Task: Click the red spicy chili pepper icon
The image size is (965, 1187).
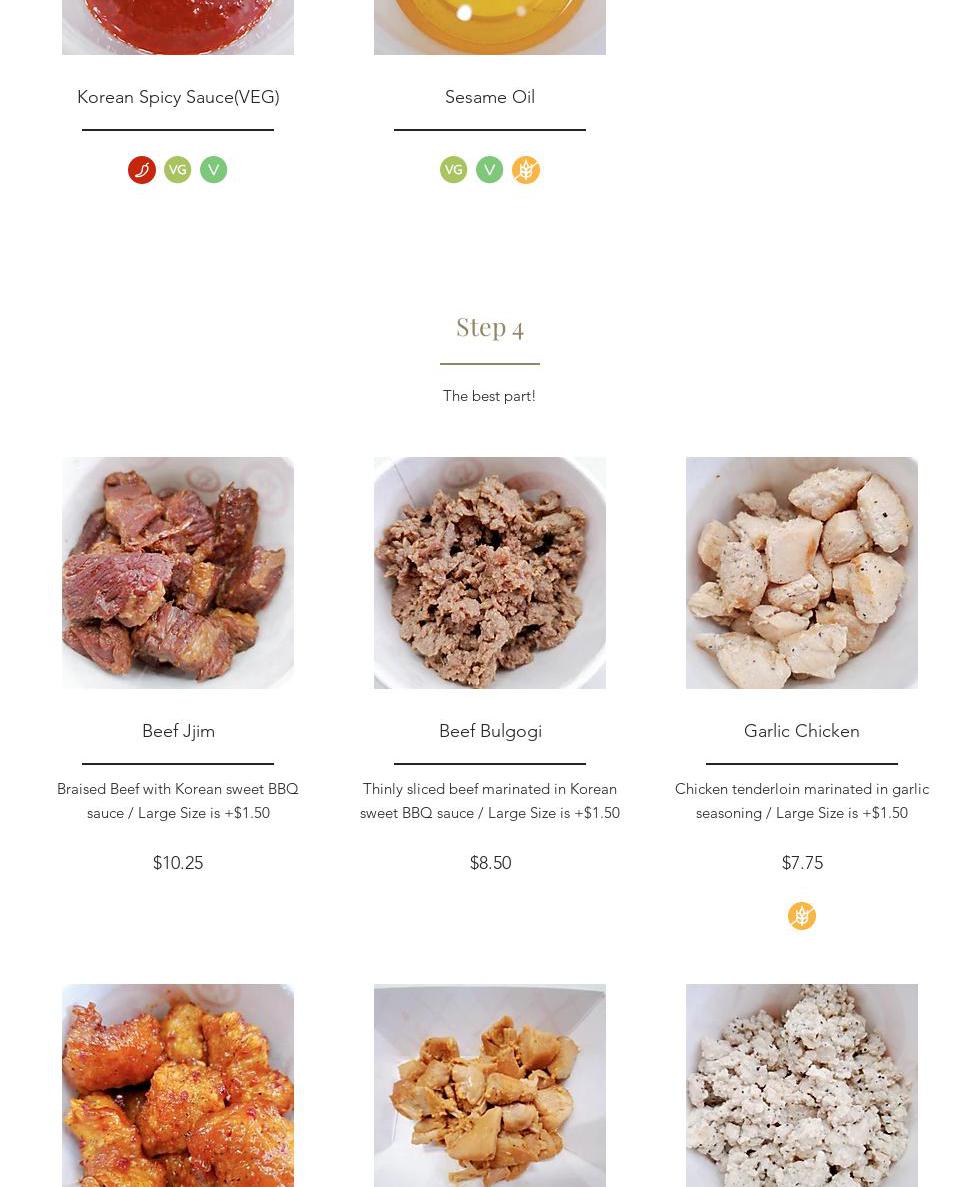Action: pos(142,170)
